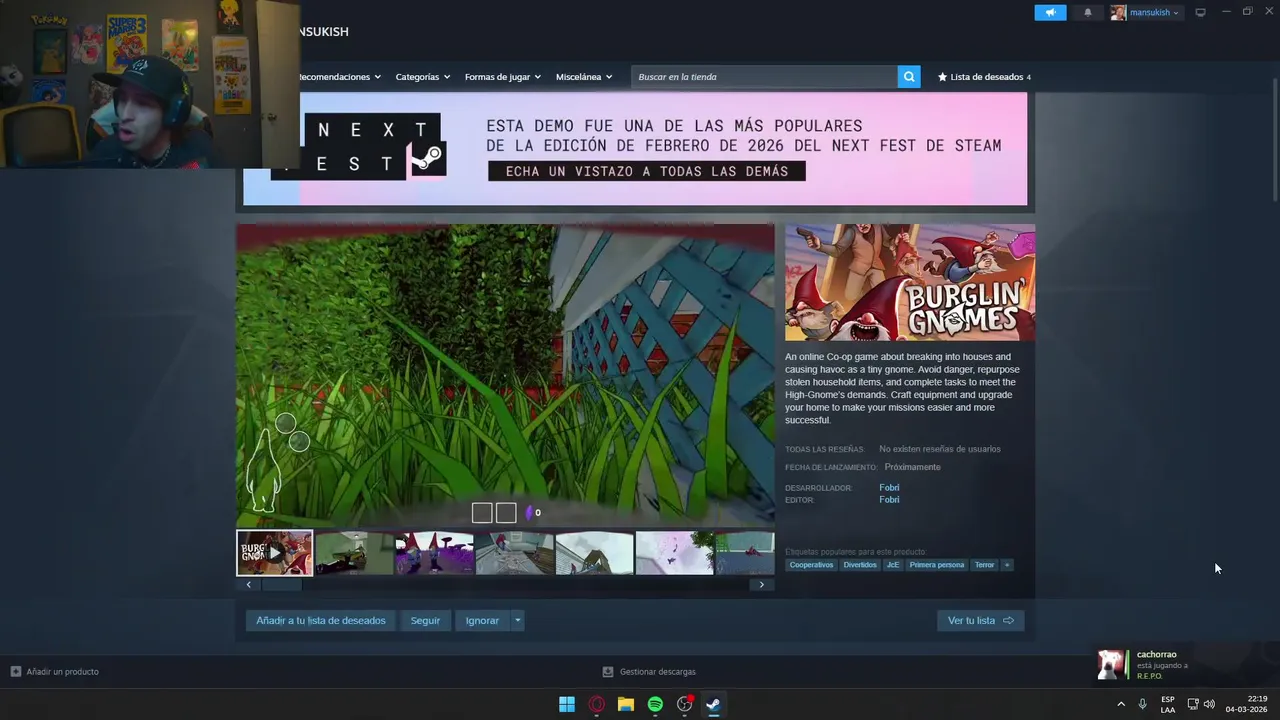This screenshot has width=1280, height=720.
Task: Click the main gameplay video preview
Action: point(505,375)
